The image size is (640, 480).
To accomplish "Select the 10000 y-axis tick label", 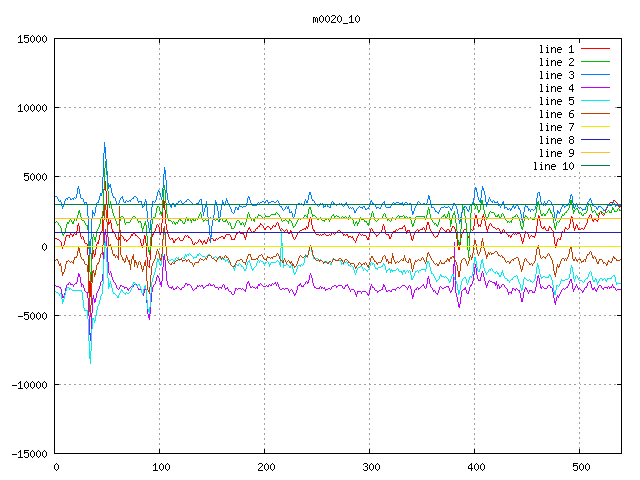I will click(x=31, y=108).
